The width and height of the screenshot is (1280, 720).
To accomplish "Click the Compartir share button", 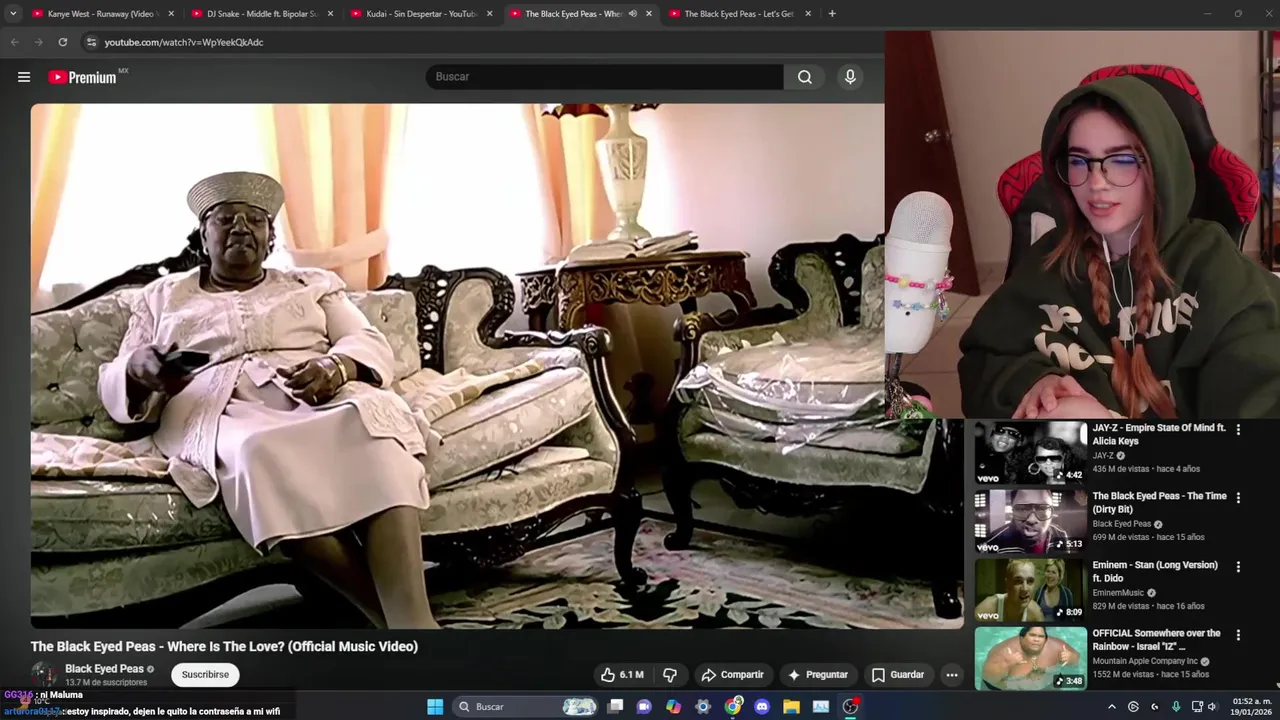I will 732,675.
